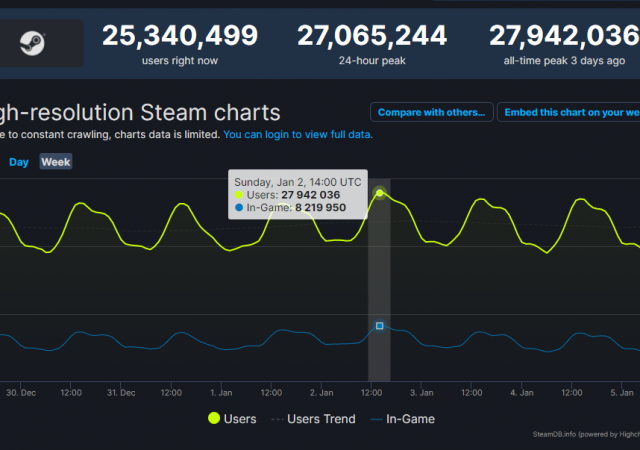
Task: Click the 4. Jan x-axis label
Action: click(x=521, y=393)
